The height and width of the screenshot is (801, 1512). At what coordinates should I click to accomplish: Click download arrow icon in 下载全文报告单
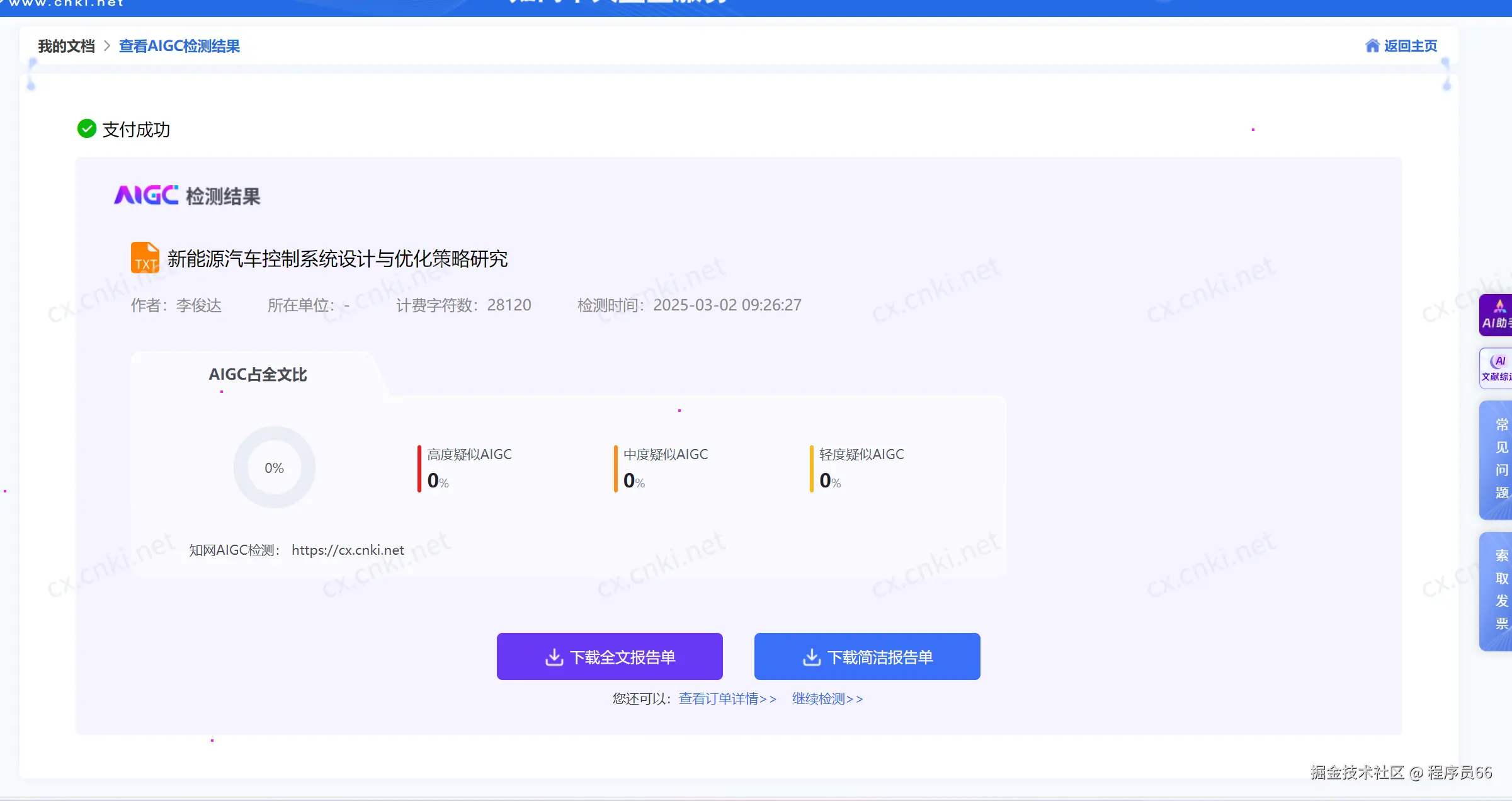(554, 657)
